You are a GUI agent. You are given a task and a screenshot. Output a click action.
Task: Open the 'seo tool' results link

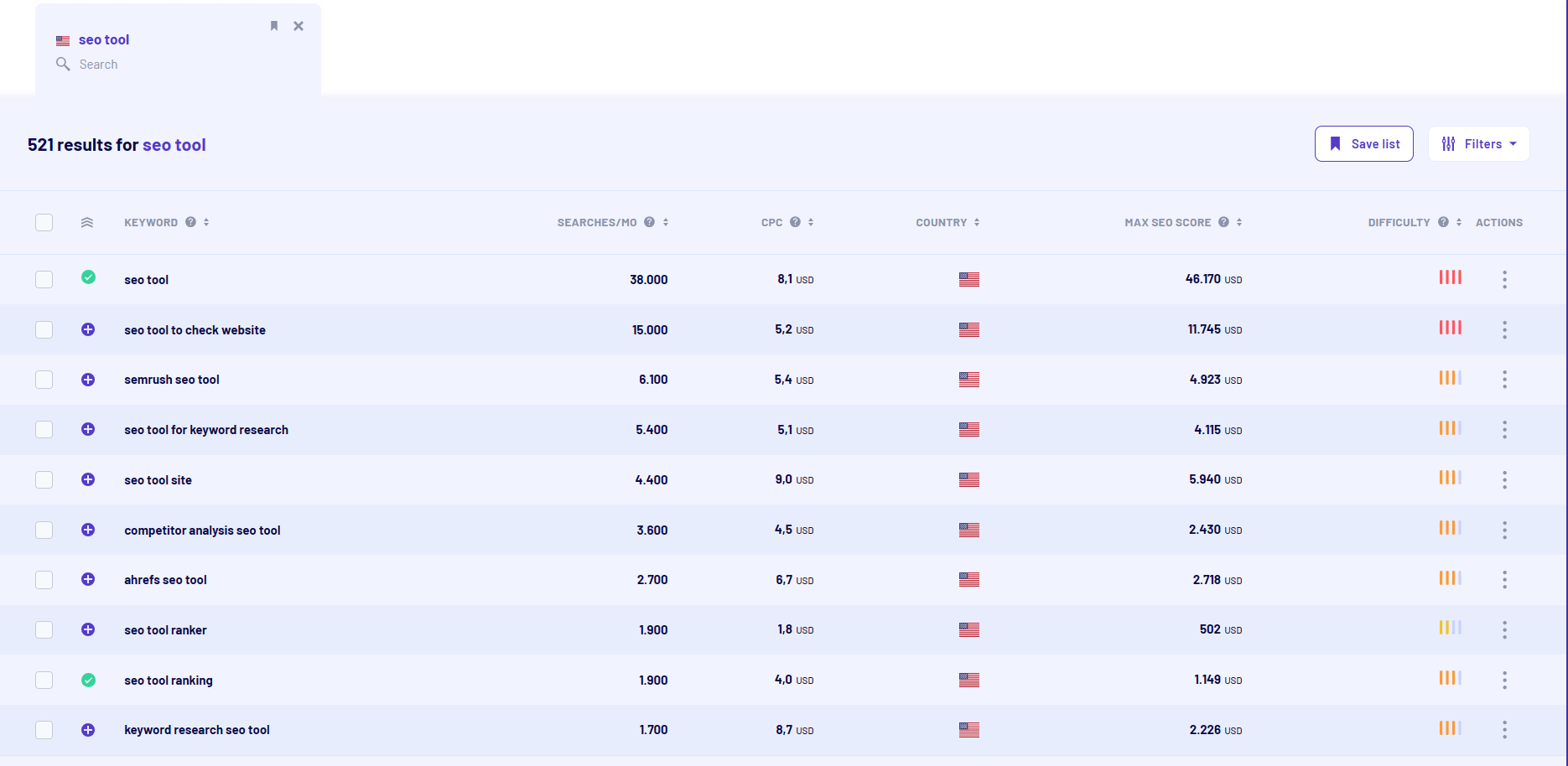(x=174, y=144)
